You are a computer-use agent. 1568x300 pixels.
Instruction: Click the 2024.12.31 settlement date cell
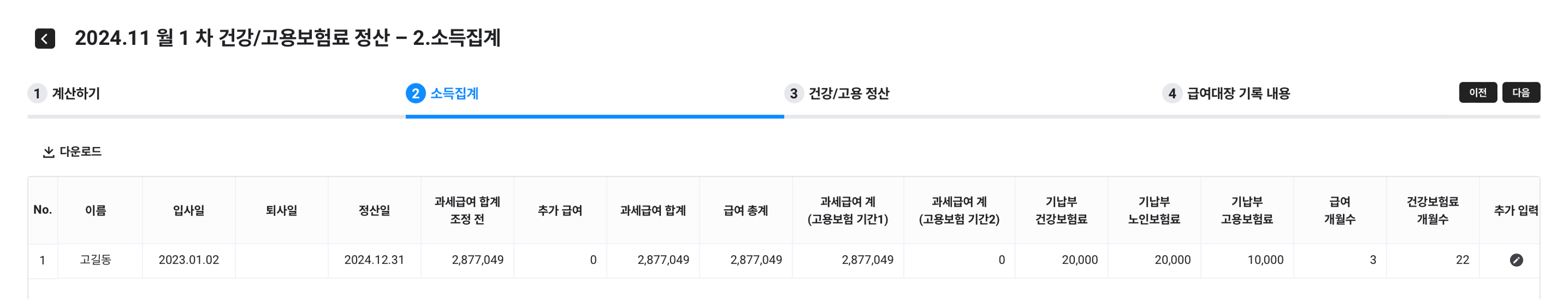click(x=374, y=260)
